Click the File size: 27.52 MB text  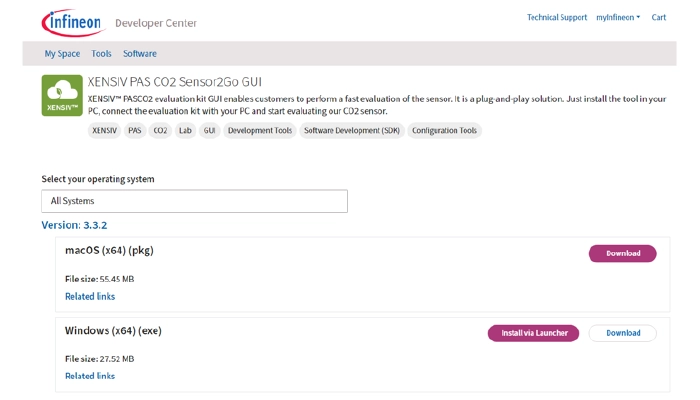100,358
